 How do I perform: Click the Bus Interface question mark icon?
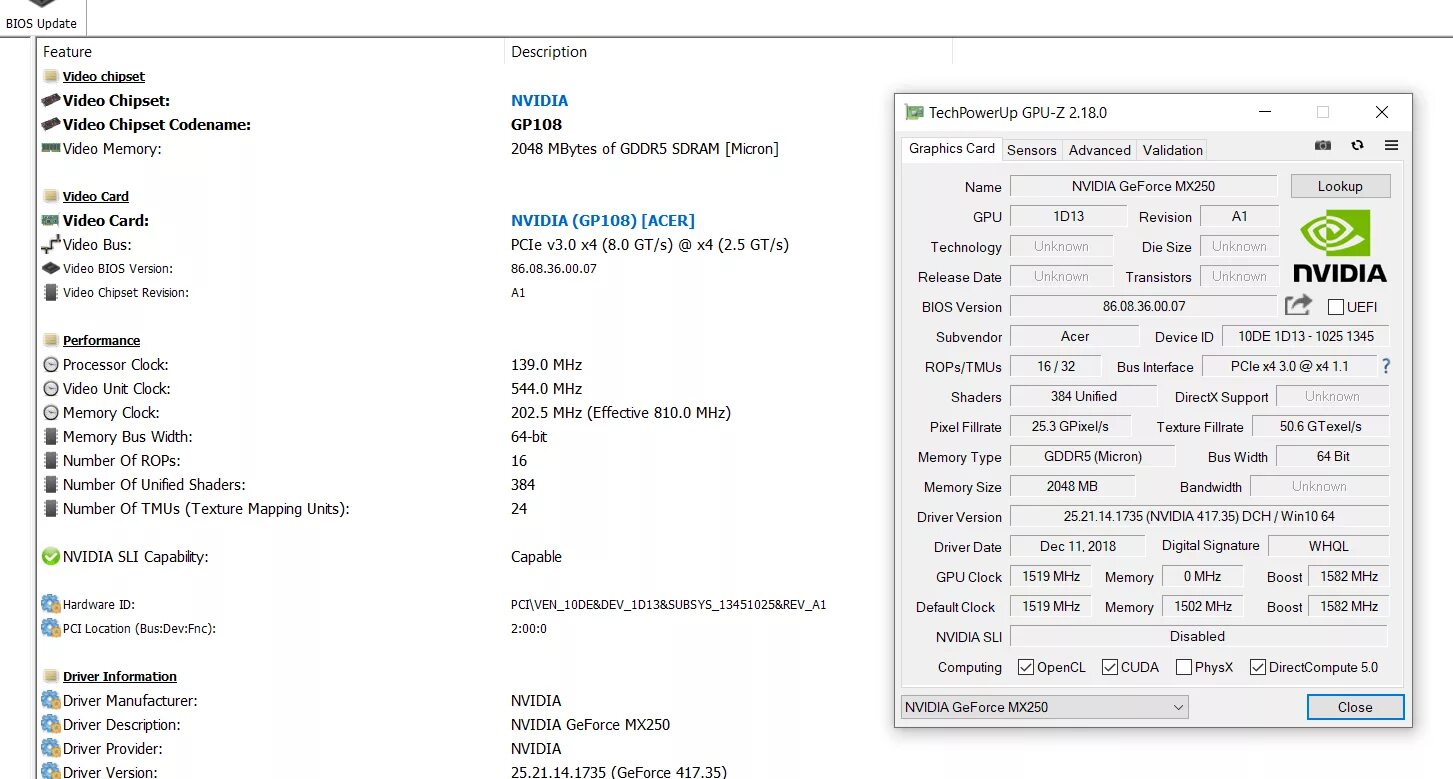coord(1386,366)
